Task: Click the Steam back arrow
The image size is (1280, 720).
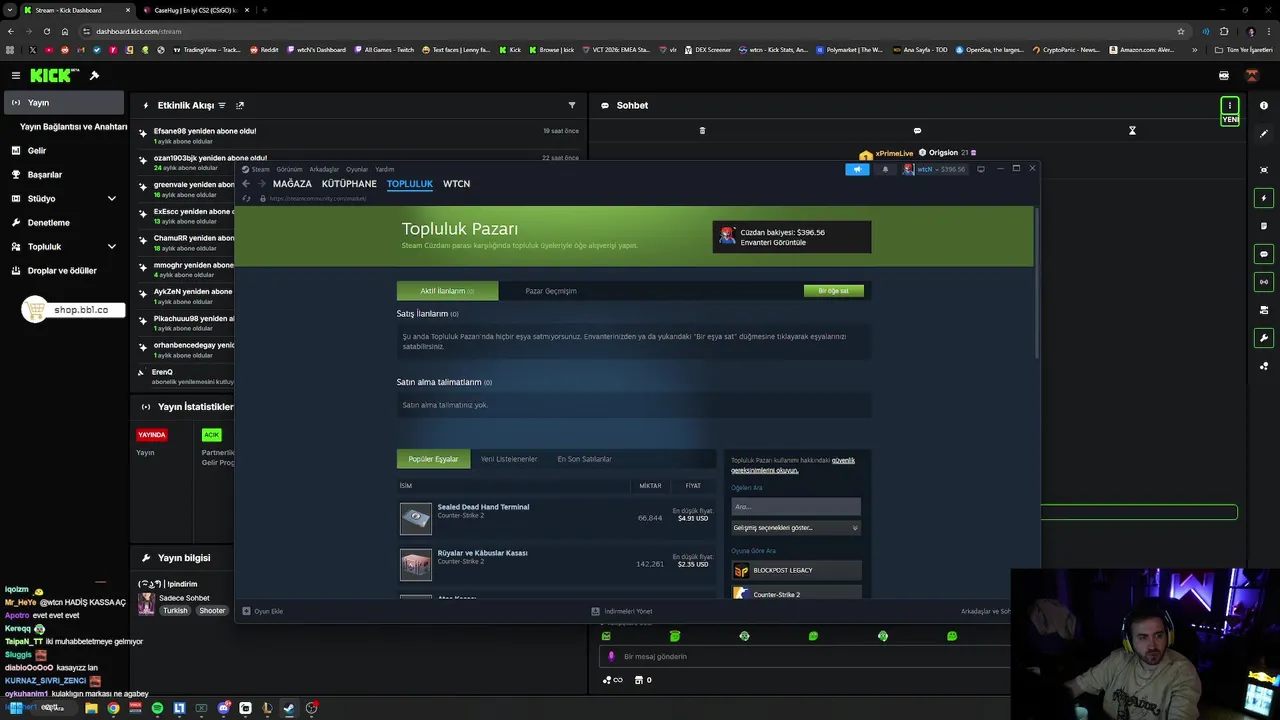Action: pyautogui.click(x=246, y=184)
